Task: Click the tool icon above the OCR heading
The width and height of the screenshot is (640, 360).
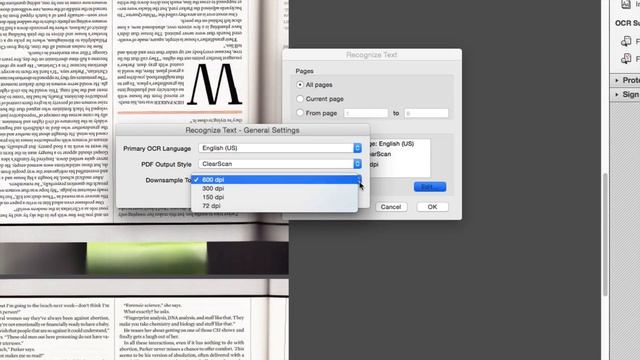Action: pyautogui.click(x=626, y=4)
